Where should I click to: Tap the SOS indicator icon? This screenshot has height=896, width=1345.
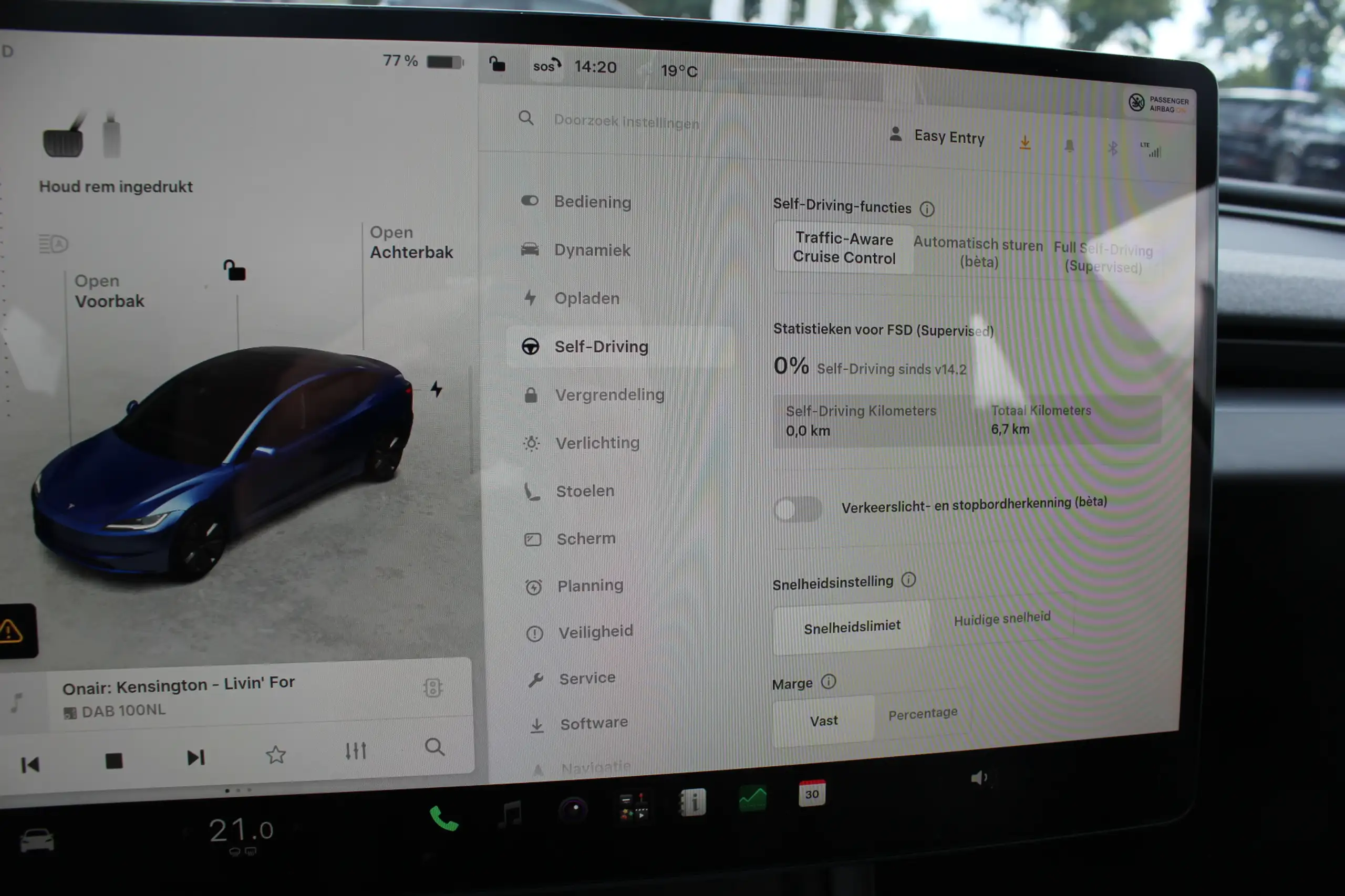pyautogui.click(x=547, y=66)
